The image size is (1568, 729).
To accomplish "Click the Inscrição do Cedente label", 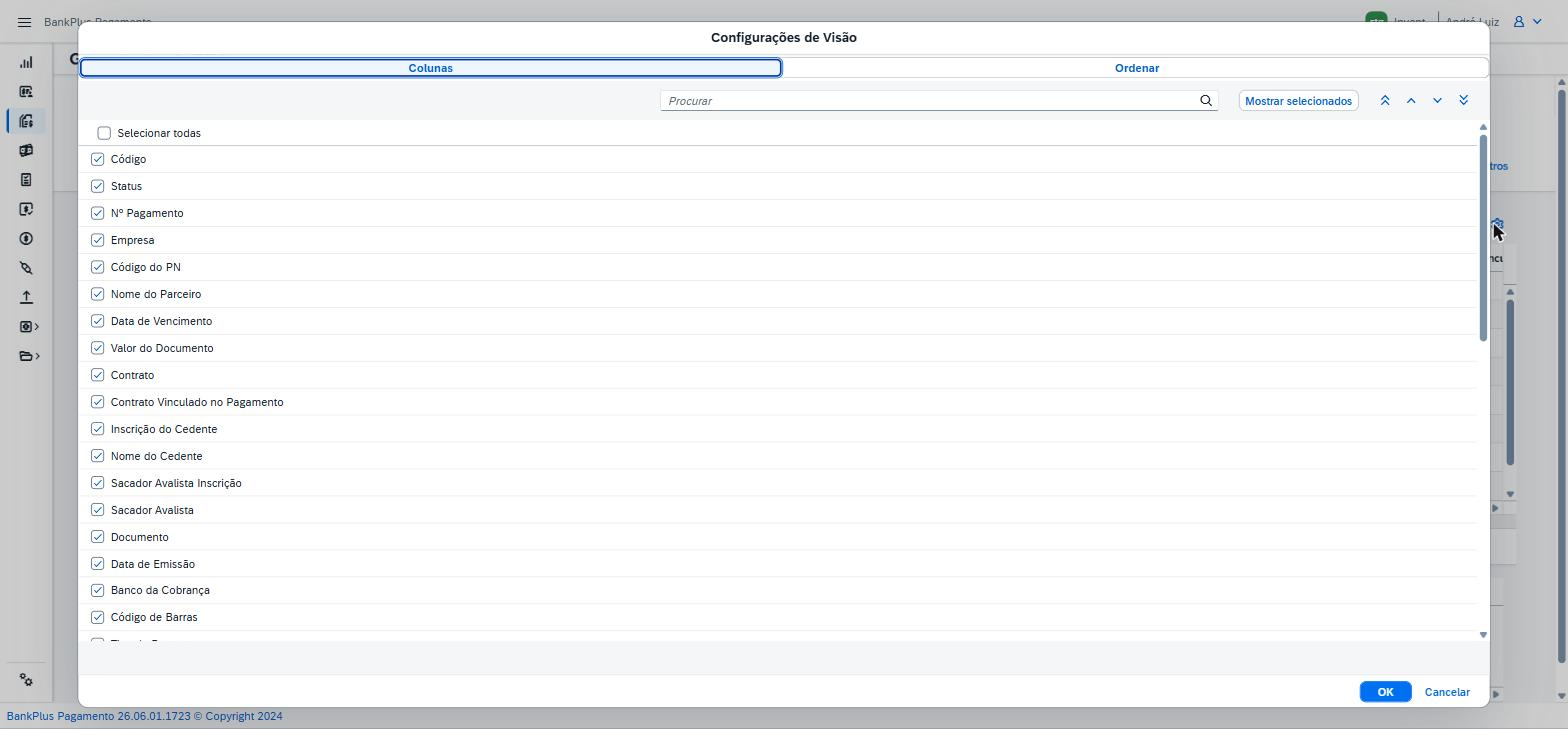I will coord(164,429).
